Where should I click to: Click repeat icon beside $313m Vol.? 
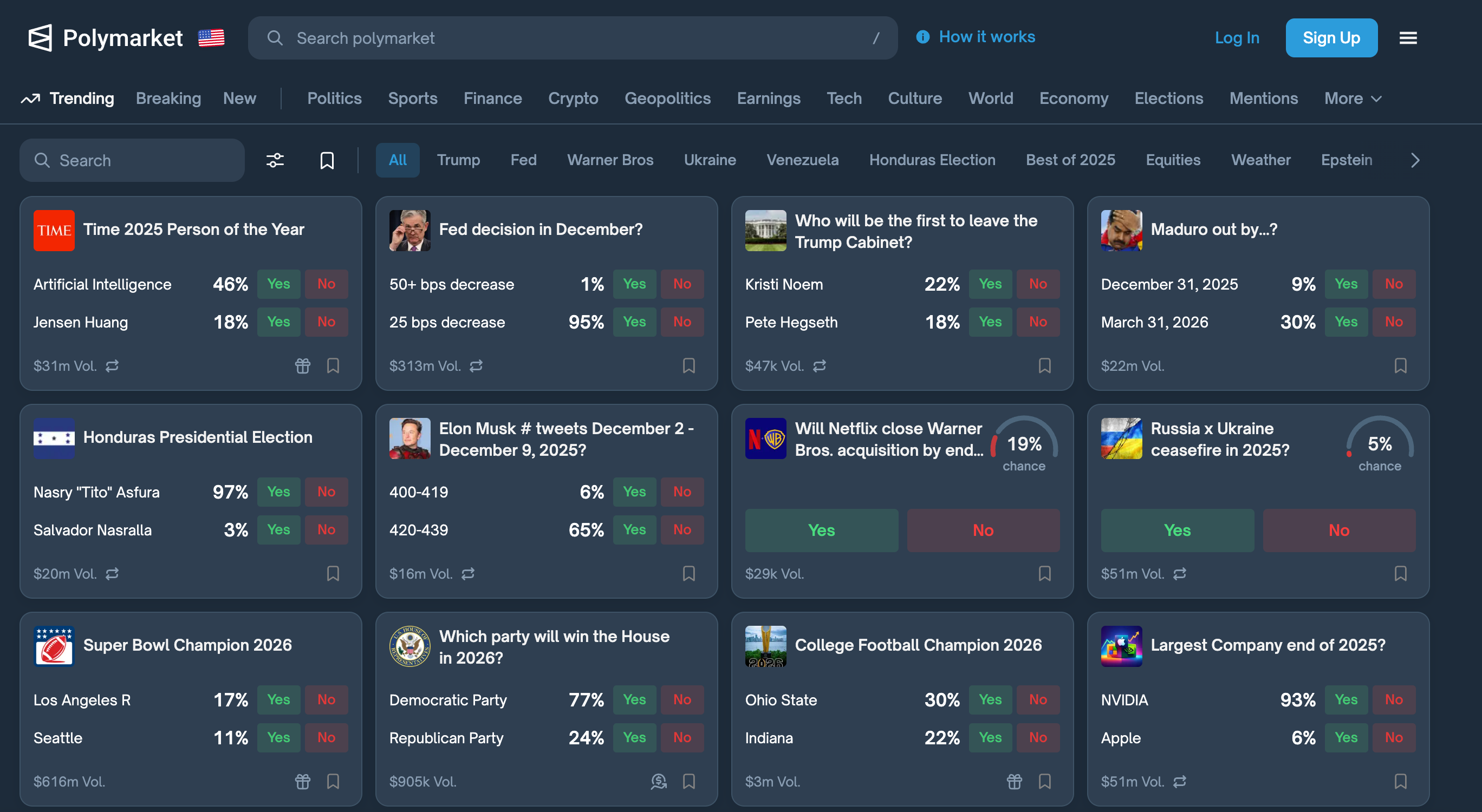click(x=476, y=366)
